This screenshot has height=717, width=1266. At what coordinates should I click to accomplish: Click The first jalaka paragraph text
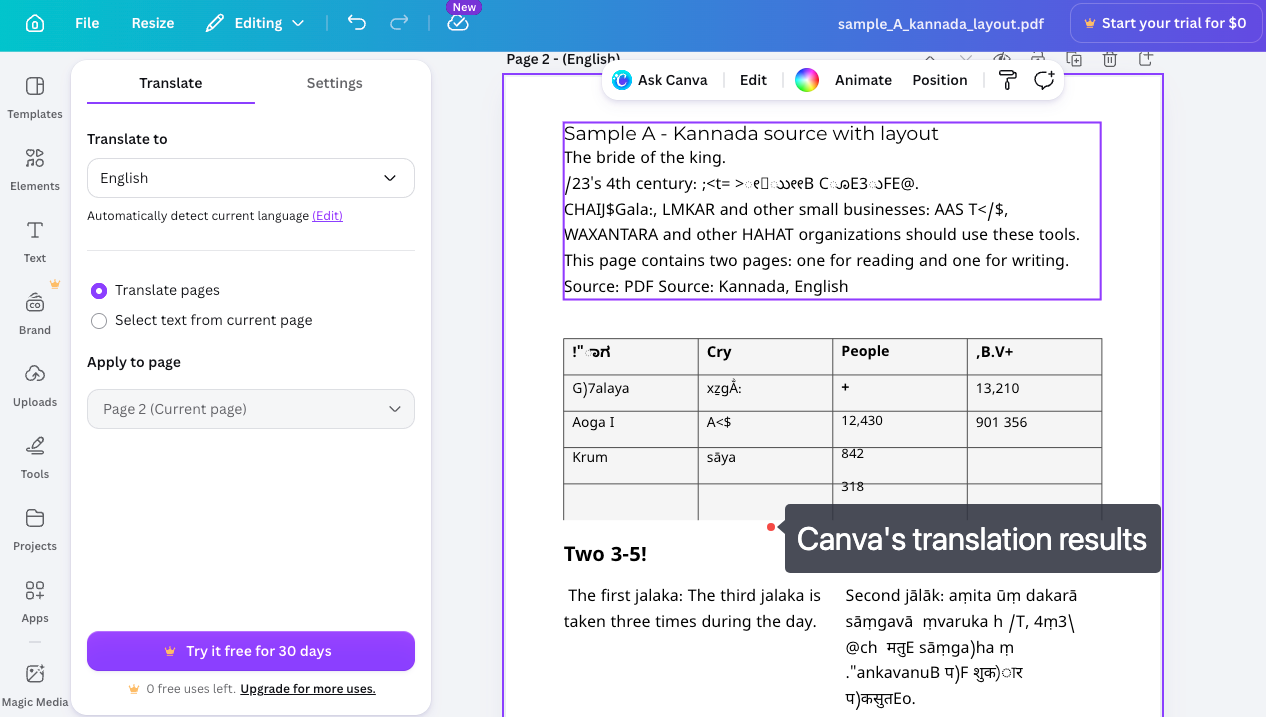click(x=692, y=608)
